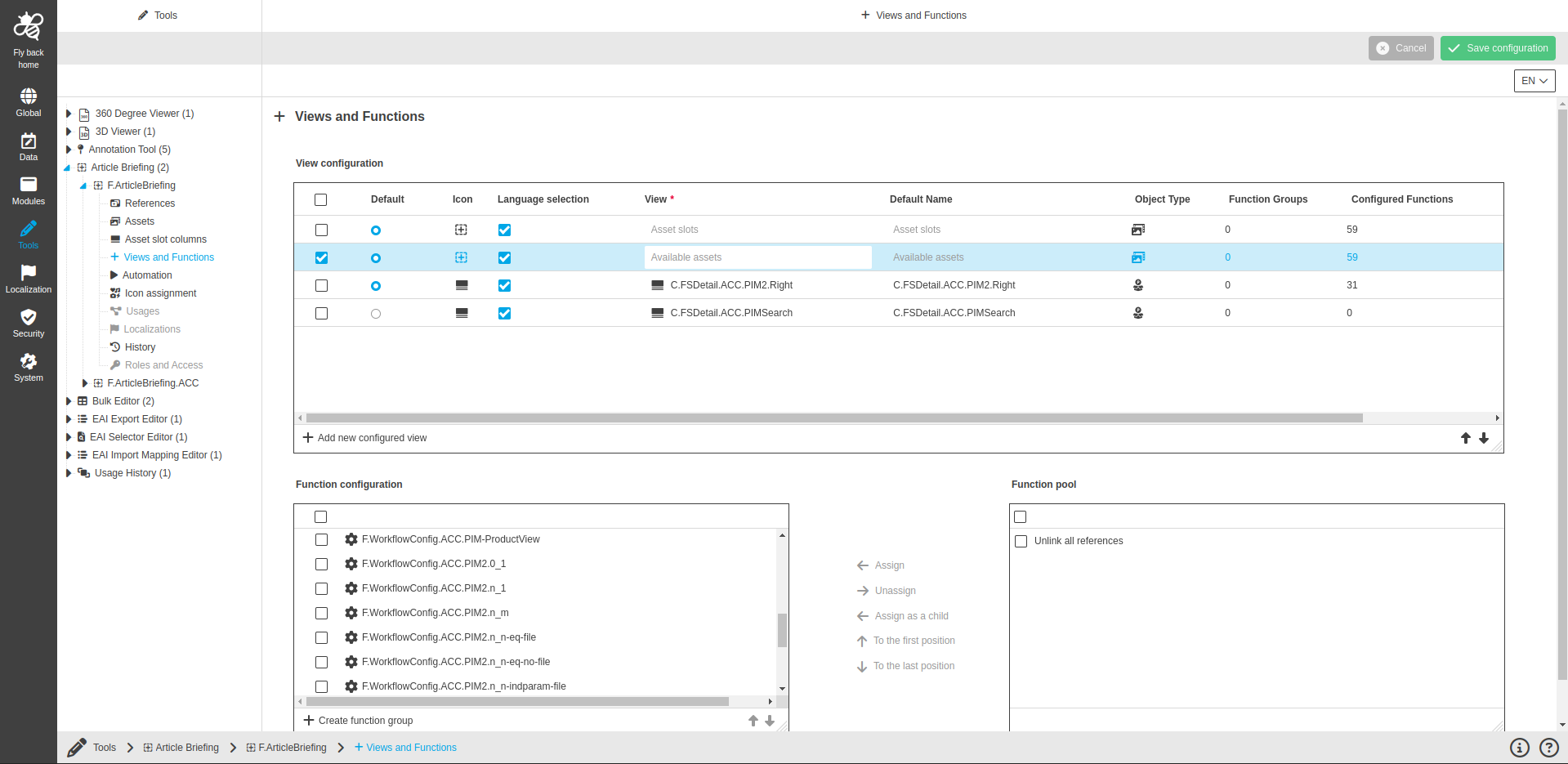This screenshot has height=764, width=1568.
Task: Expand the Bulk Editor tree node
Action: click(x=69, y=401)
